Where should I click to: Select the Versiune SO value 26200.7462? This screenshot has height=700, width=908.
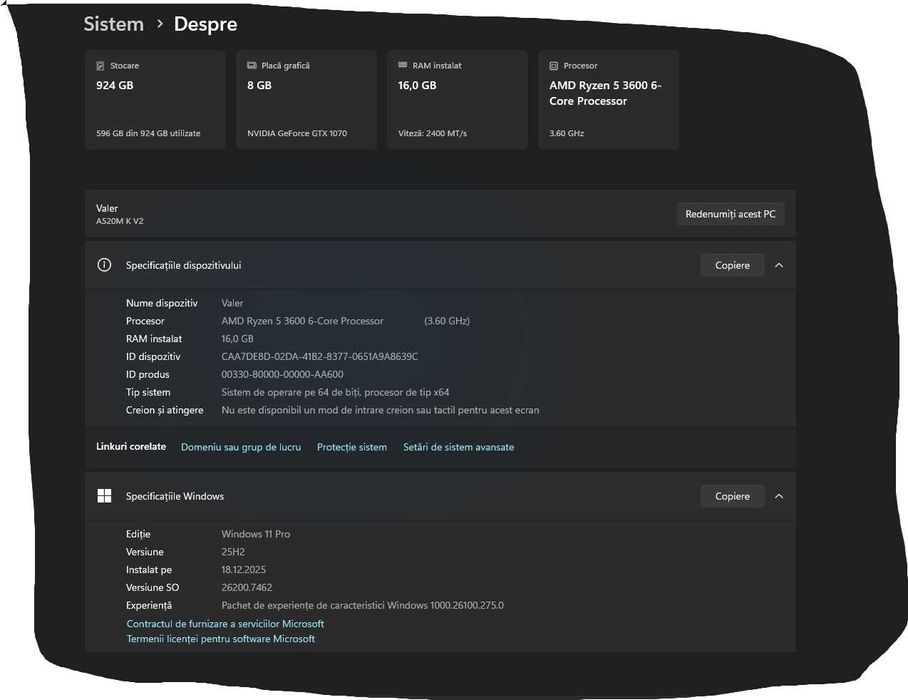(247, 588)
